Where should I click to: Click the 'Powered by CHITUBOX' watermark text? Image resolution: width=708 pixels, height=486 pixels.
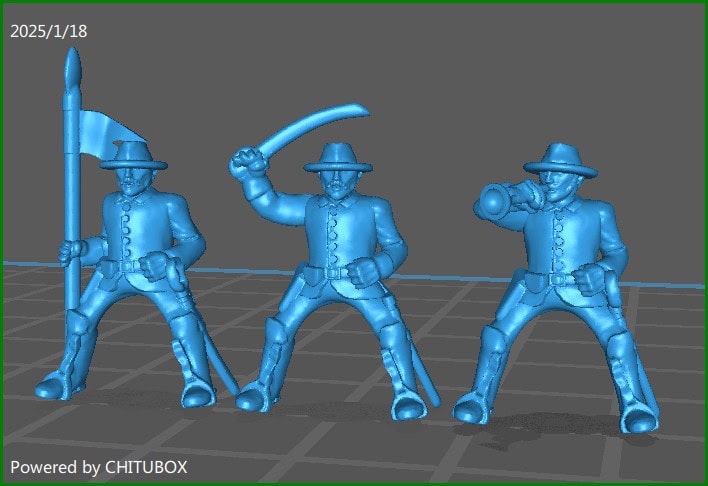(x=98, y=467)
